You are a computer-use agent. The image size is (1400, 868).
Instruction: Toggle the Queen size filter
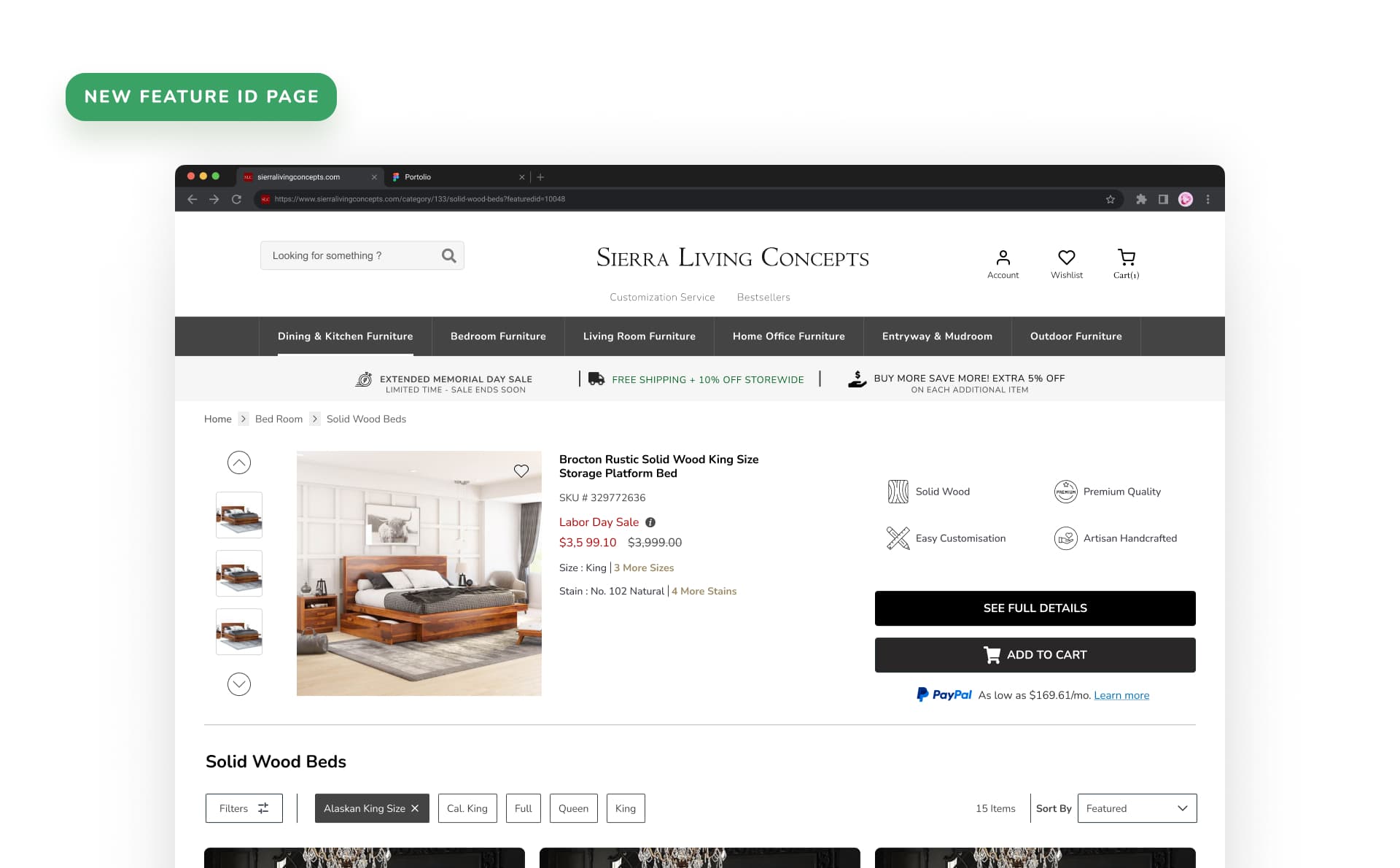[x=574, y=808]
